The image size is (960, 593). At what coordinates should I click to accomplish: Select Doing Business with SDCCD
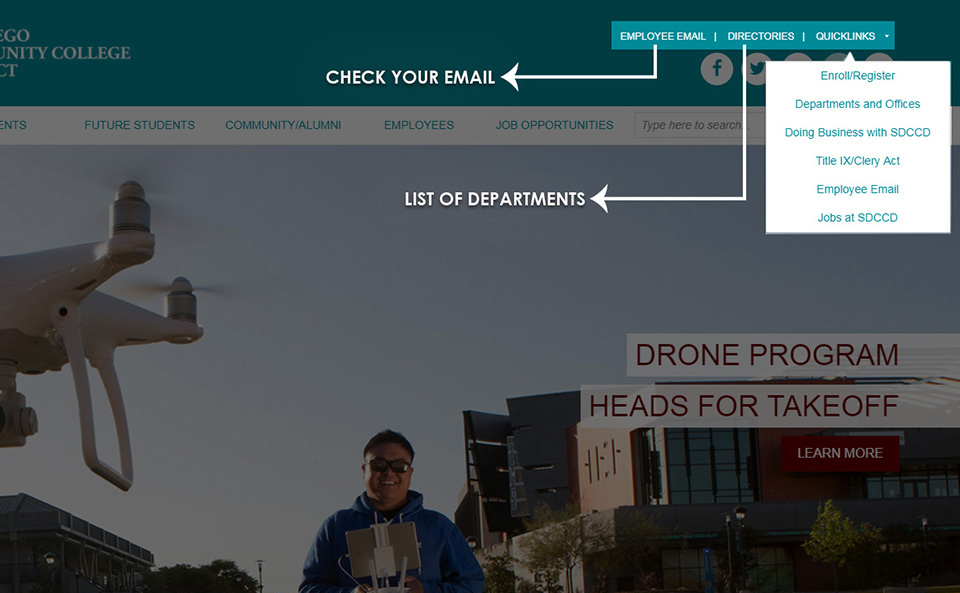[857, 133]
